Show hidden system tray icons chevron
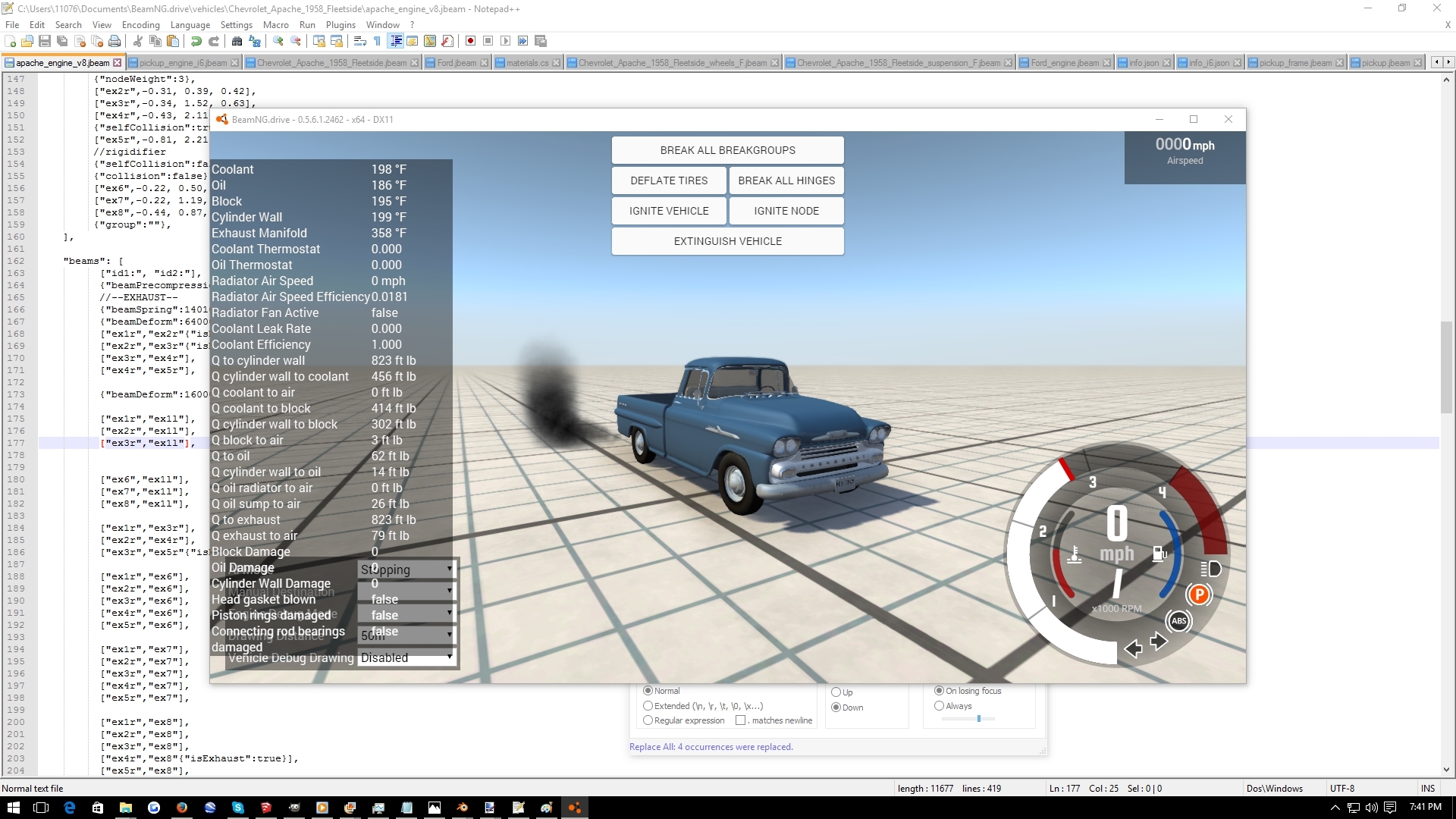1456x819 pixels. [x=1335, y=808]
